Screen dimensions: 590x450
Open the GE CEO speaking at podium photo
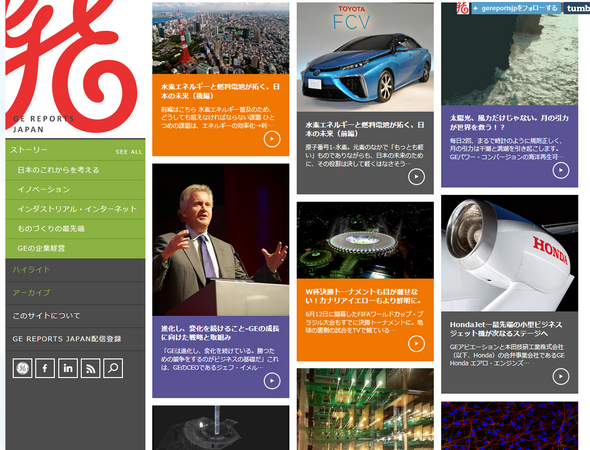click(221, 240)
